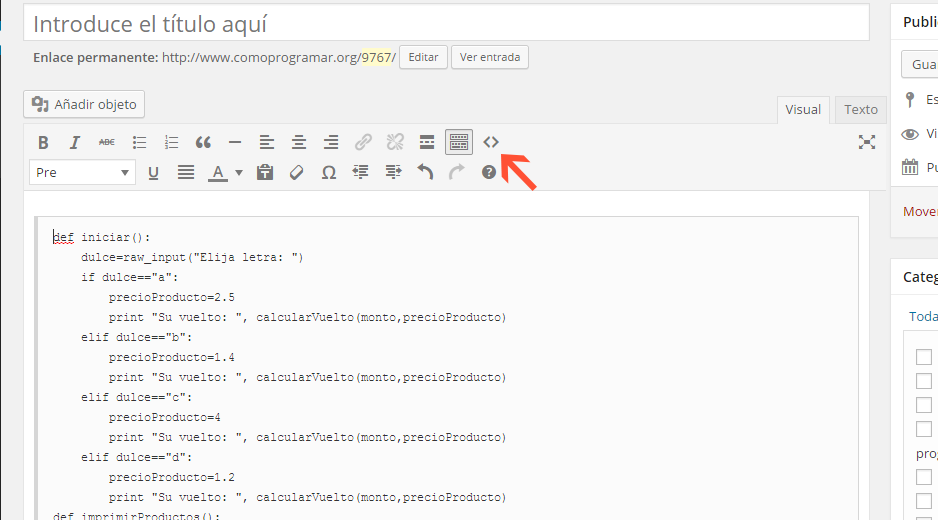This screenshot has height=520, width=938.
Task: Click the line 'precioProducto=2.5'
Action: (172, 297)
